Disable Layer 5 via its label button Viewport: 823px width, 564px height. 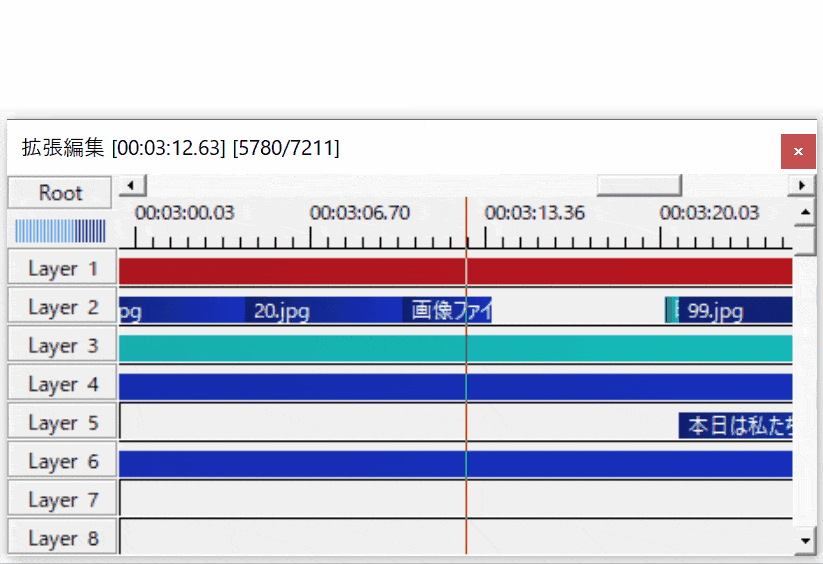[62, 423]
